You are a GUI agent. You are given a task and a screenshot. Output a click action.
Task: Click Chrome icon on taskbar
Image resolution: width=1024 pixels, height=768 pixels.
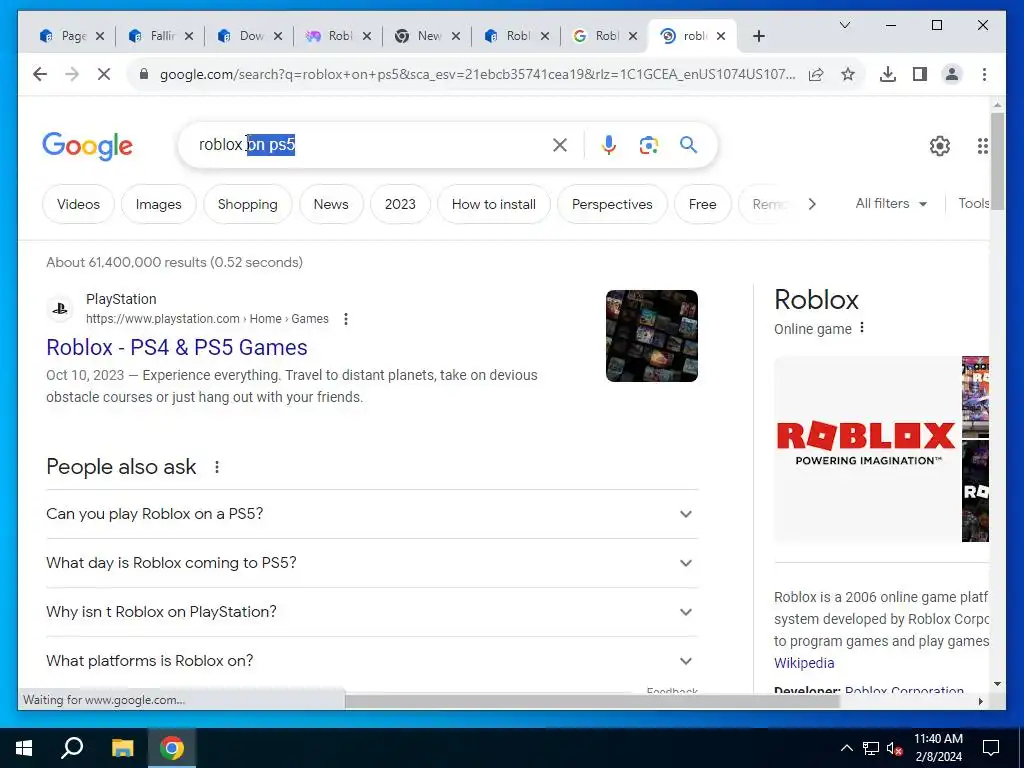[x=172, y=748]
